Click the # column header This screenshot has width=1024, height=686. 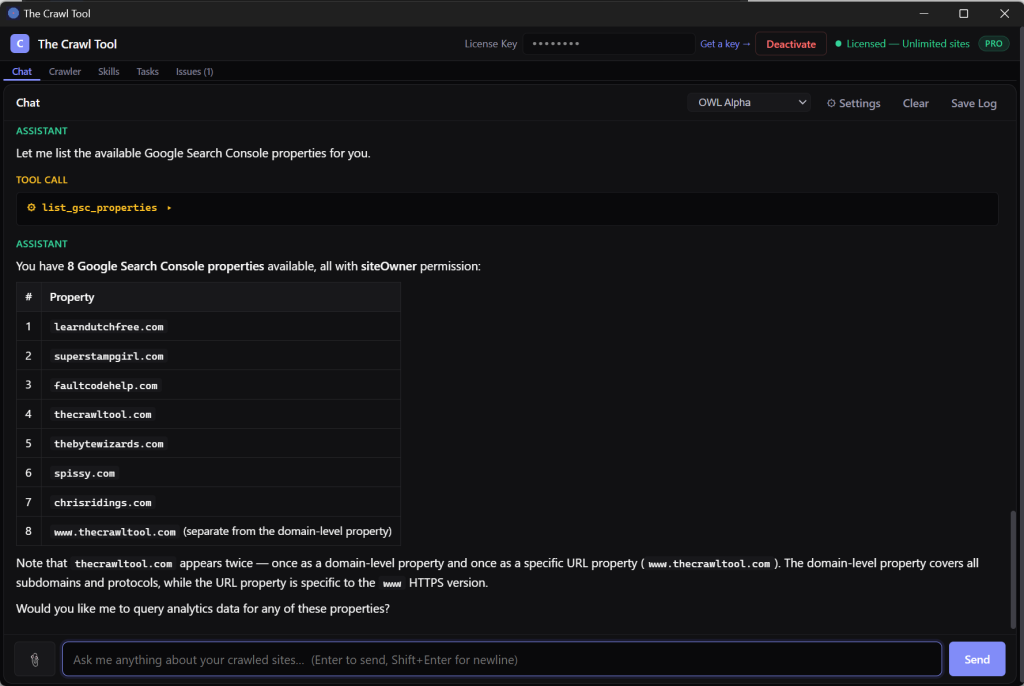click(28, 297)
